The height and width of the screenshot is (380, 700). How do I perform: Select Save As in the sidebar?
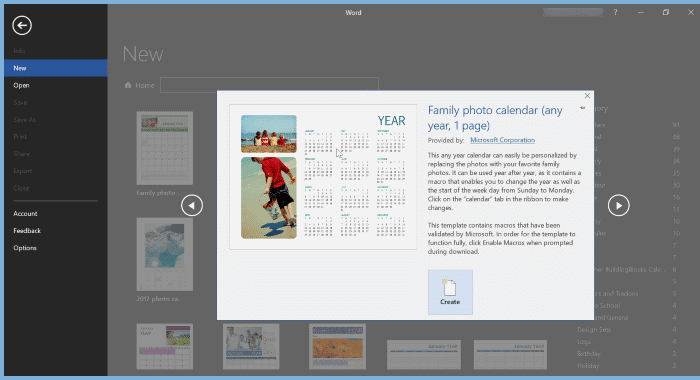point(56,120)
